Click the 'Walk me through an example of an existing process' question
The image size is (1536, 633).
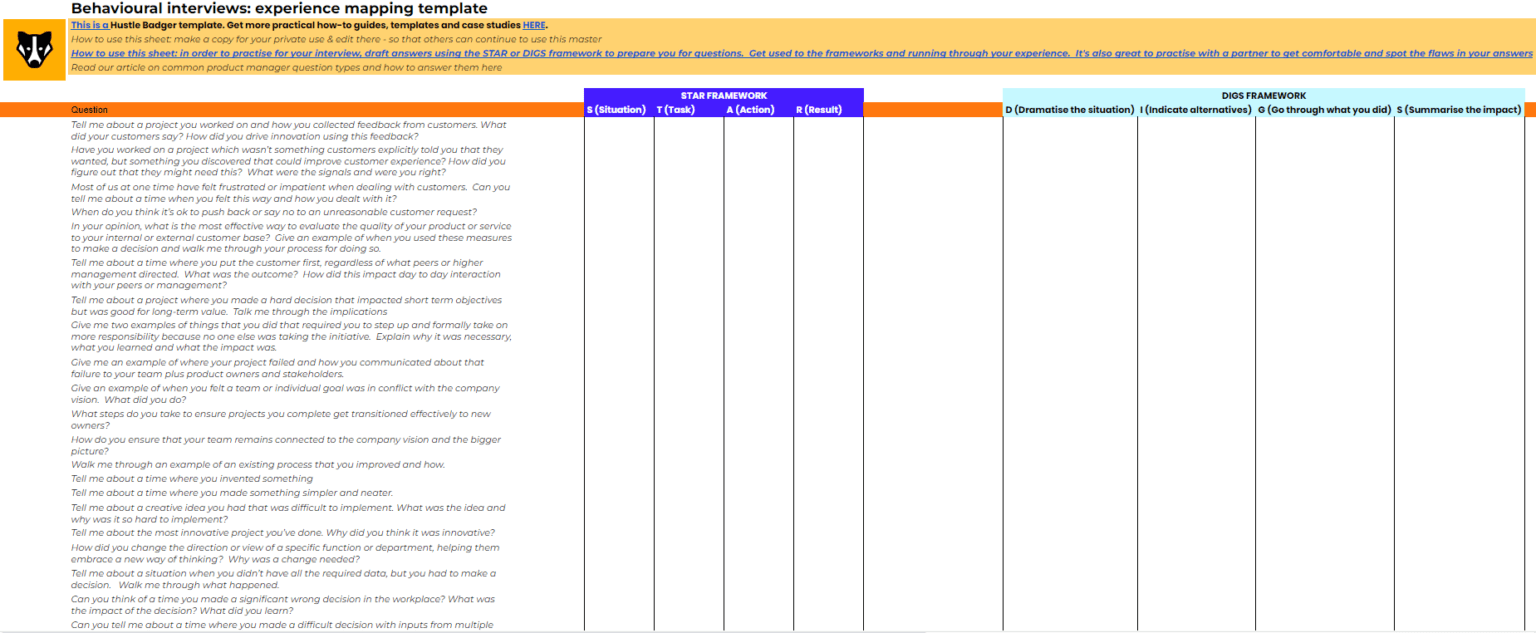tap(258, 465)
